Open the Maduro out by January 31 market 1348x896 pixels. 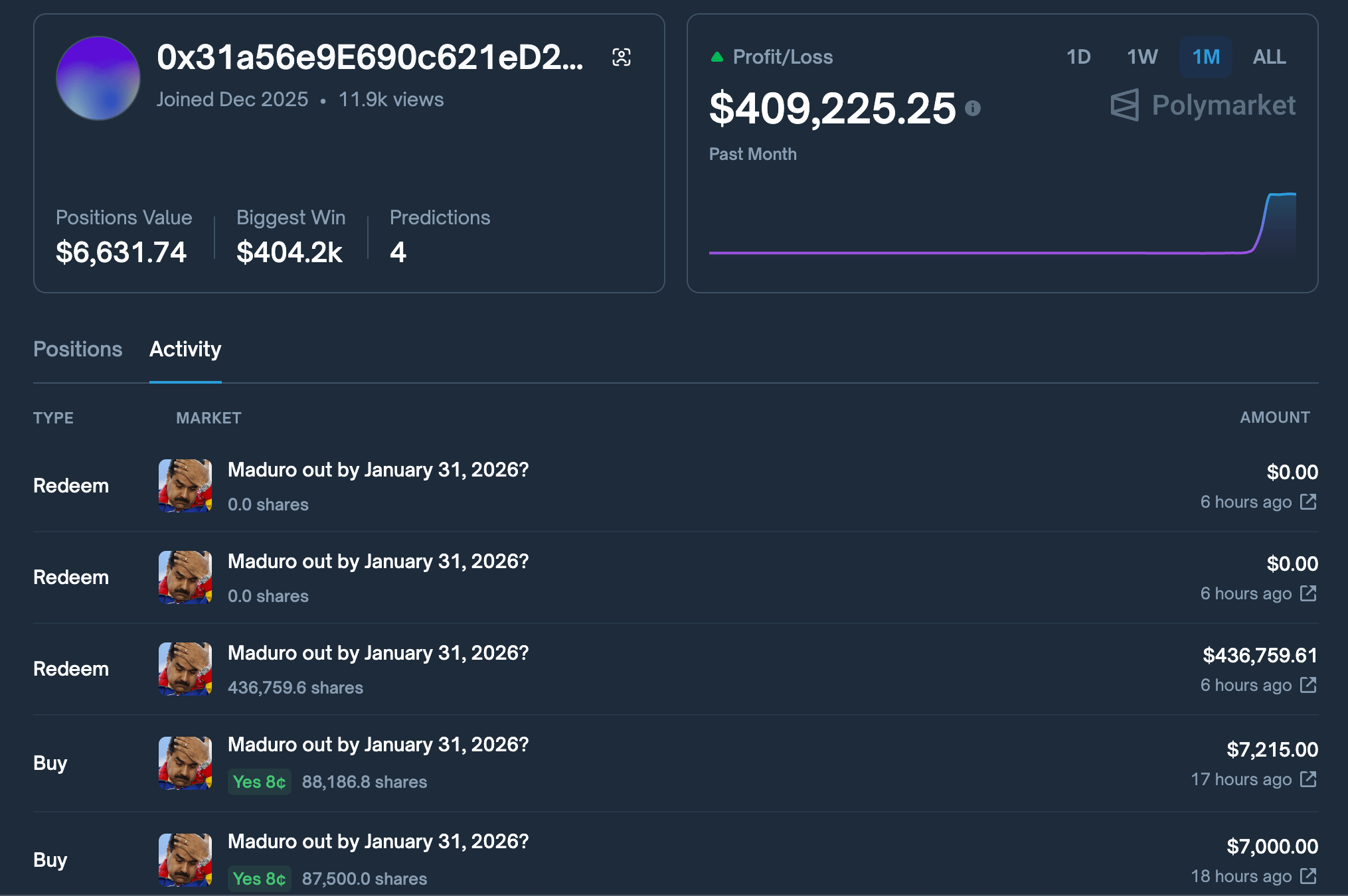click(x=379, y=470)
